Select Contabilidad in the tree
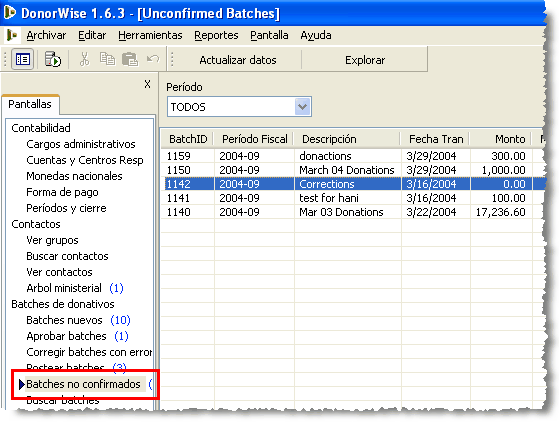The image size is (559, 422). click(41, 128)
